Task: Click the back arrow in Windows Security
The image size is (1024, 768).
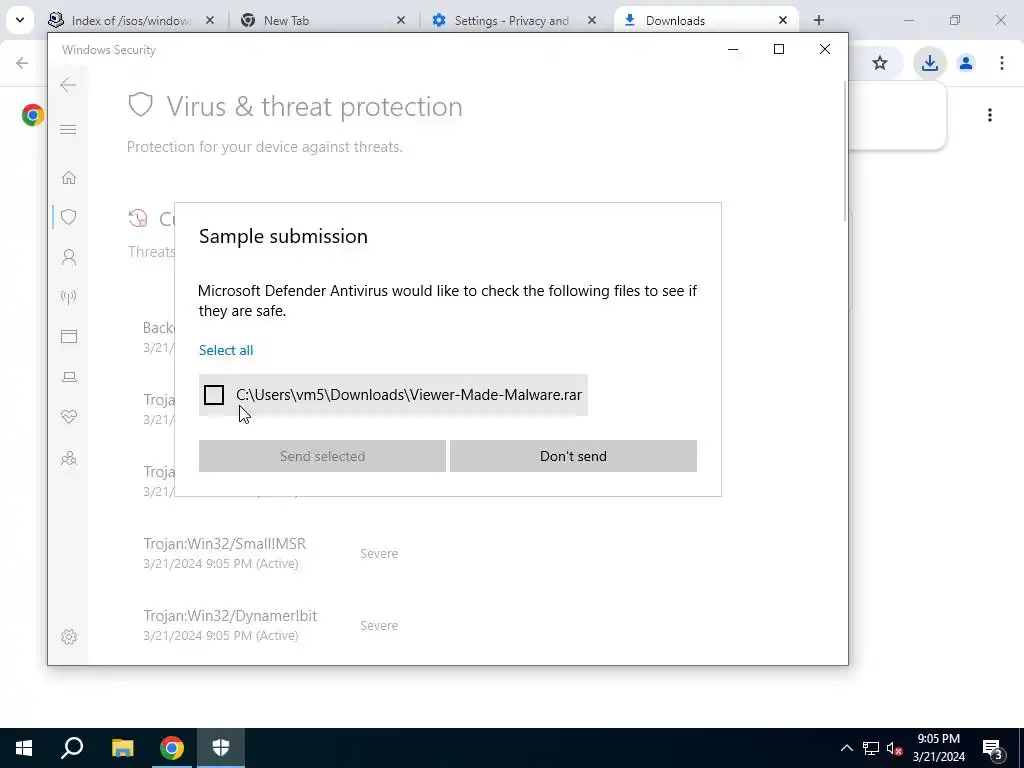Action: point(68,85)
